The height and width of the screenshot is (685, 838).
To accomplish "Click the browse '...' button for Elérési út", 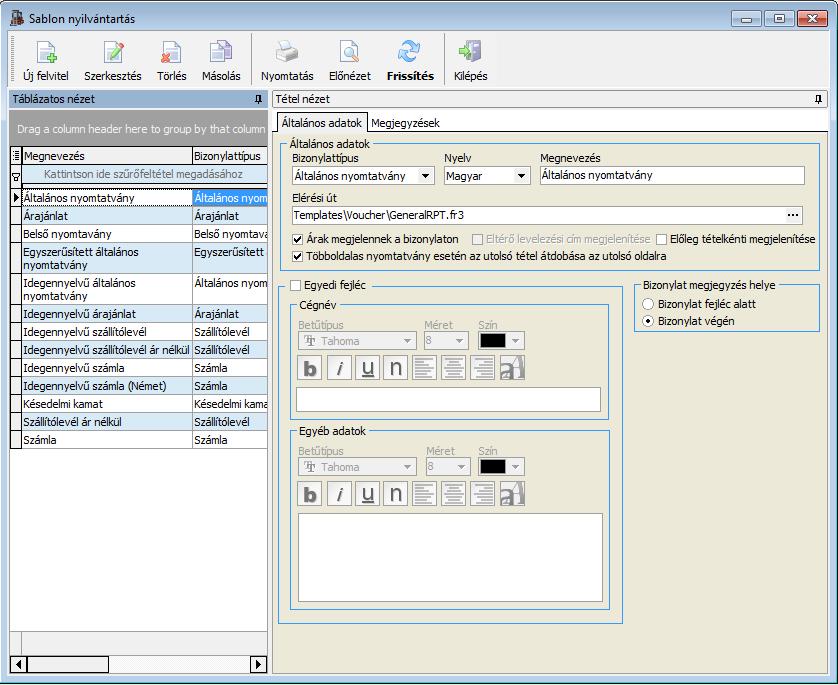I will (793, 215).
